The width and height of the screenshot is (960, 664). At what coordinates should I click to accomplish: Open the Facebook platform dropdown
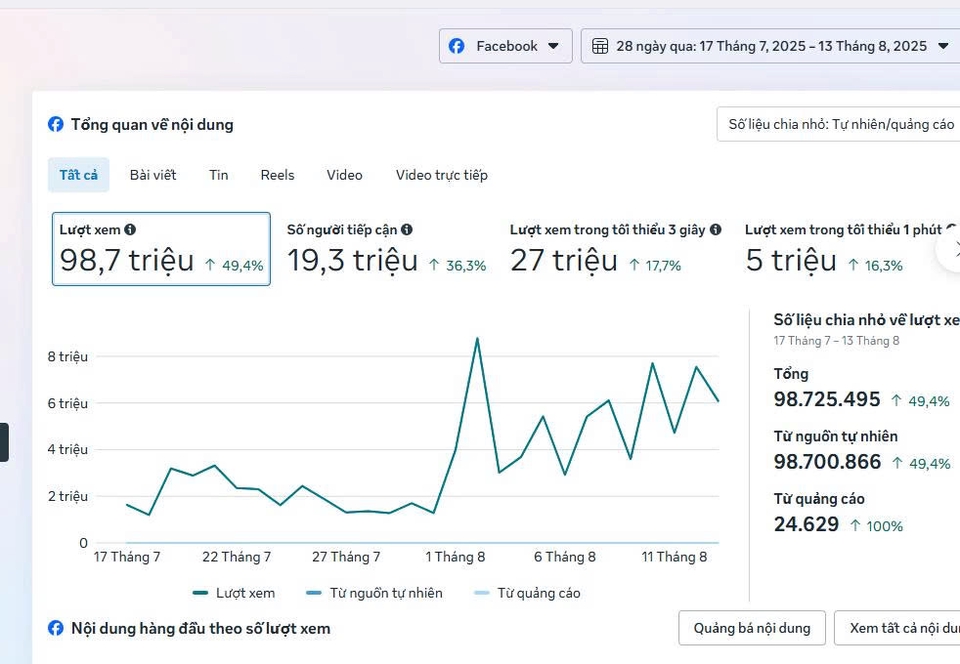(506, 46)
